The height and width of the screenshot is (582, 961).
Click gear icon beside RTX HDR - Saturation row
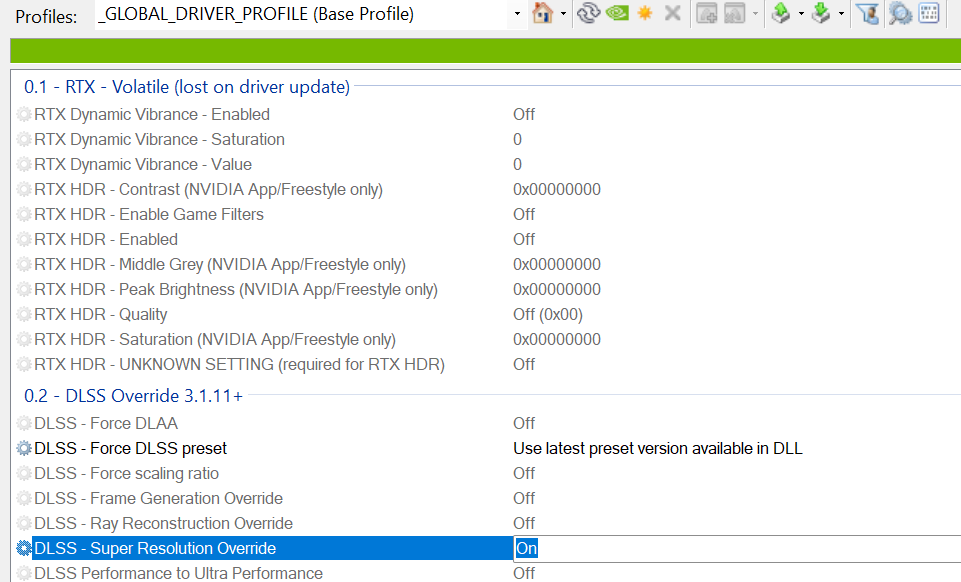coord(24,339)
